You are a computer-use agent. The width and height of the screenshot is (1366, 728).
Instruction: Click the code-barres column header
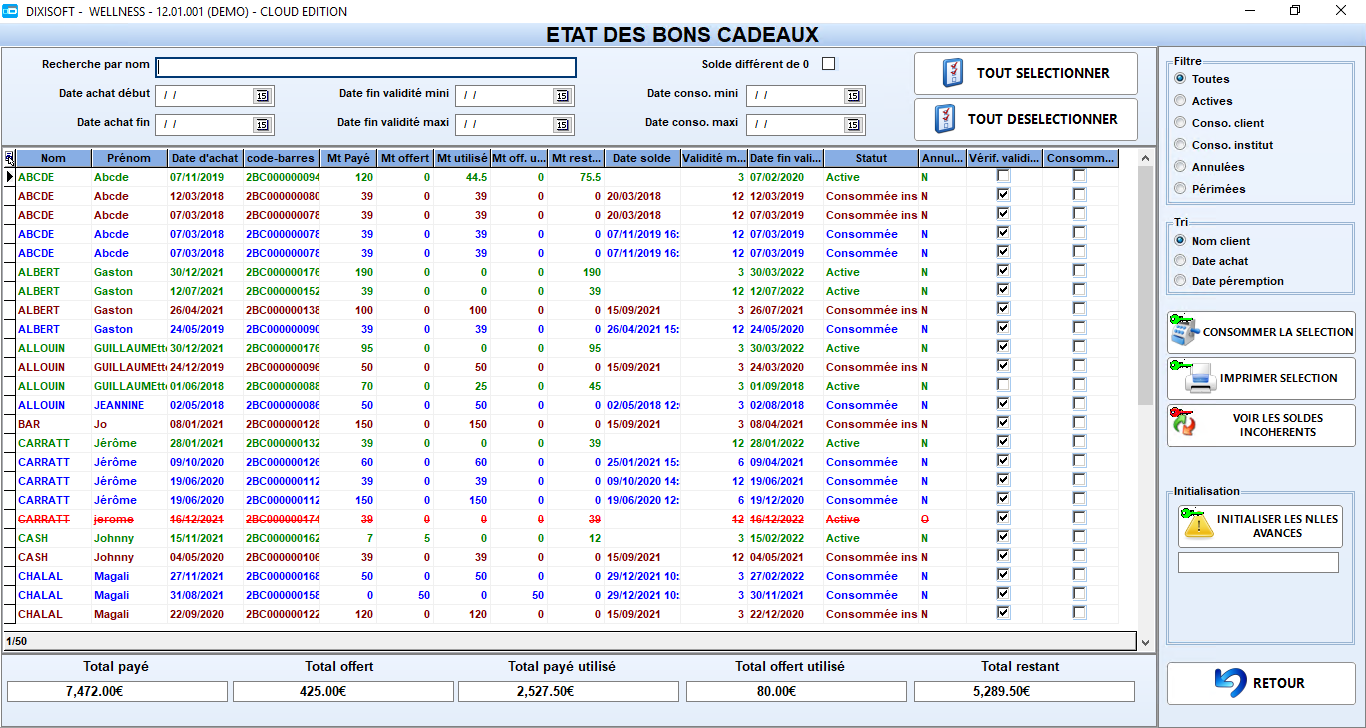[x=282, y=158]
